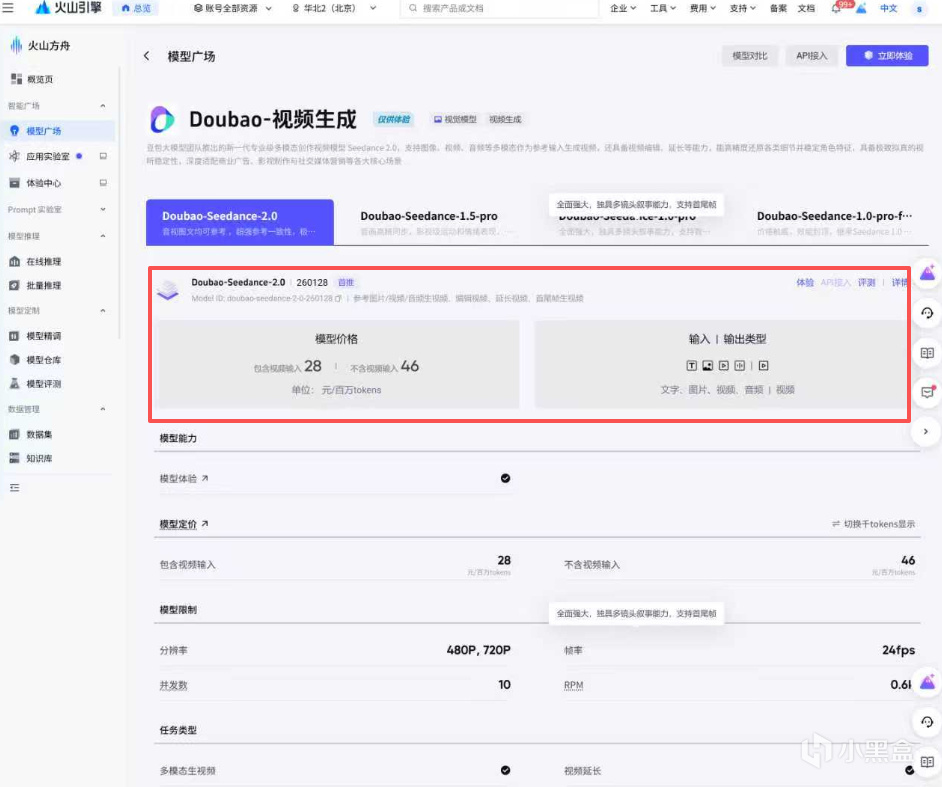Focus the 搜索产品或文档 search field
942x787 pixels.
tap(500, 8)
